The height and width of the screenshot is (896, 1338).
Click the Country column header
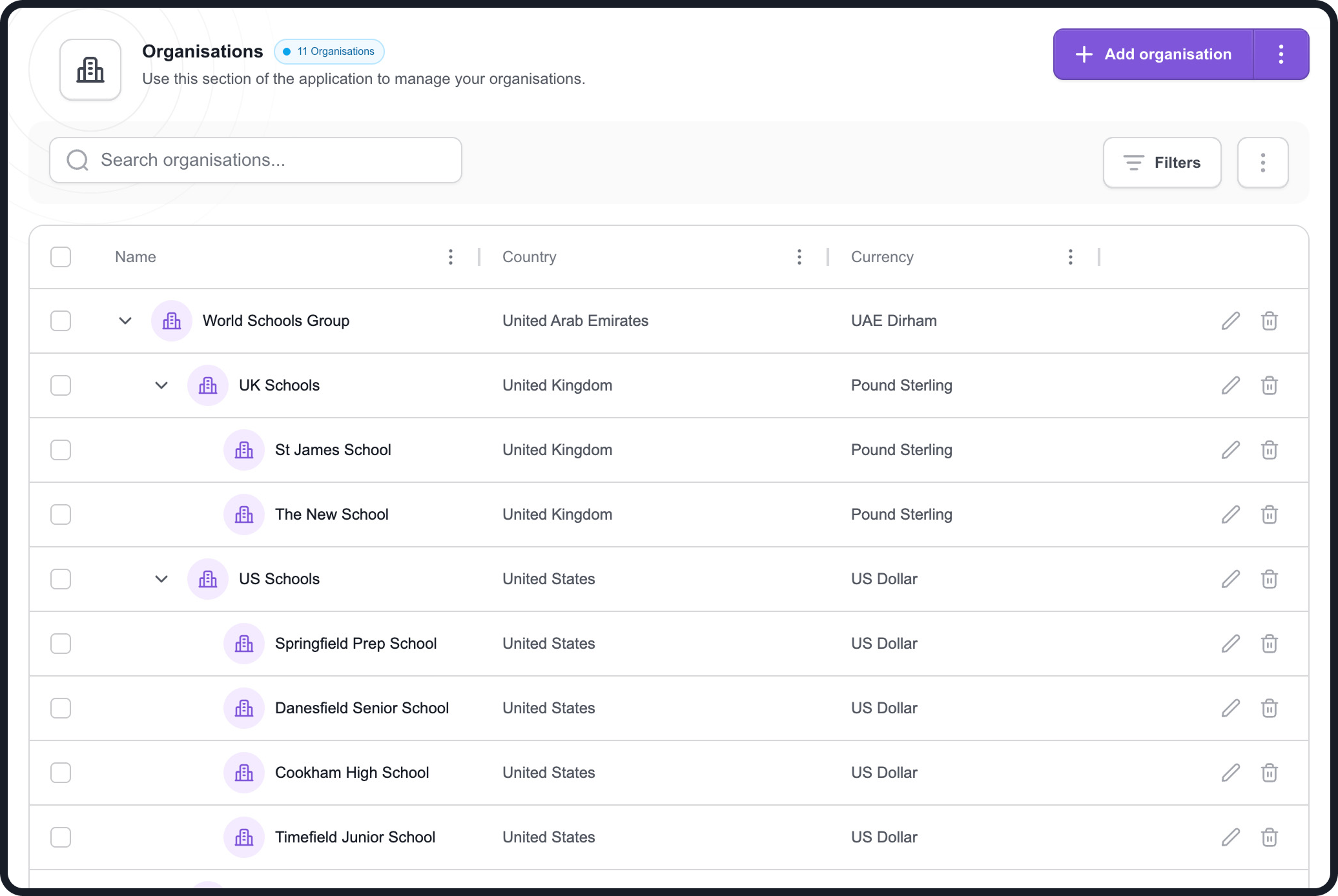(530, 257)
